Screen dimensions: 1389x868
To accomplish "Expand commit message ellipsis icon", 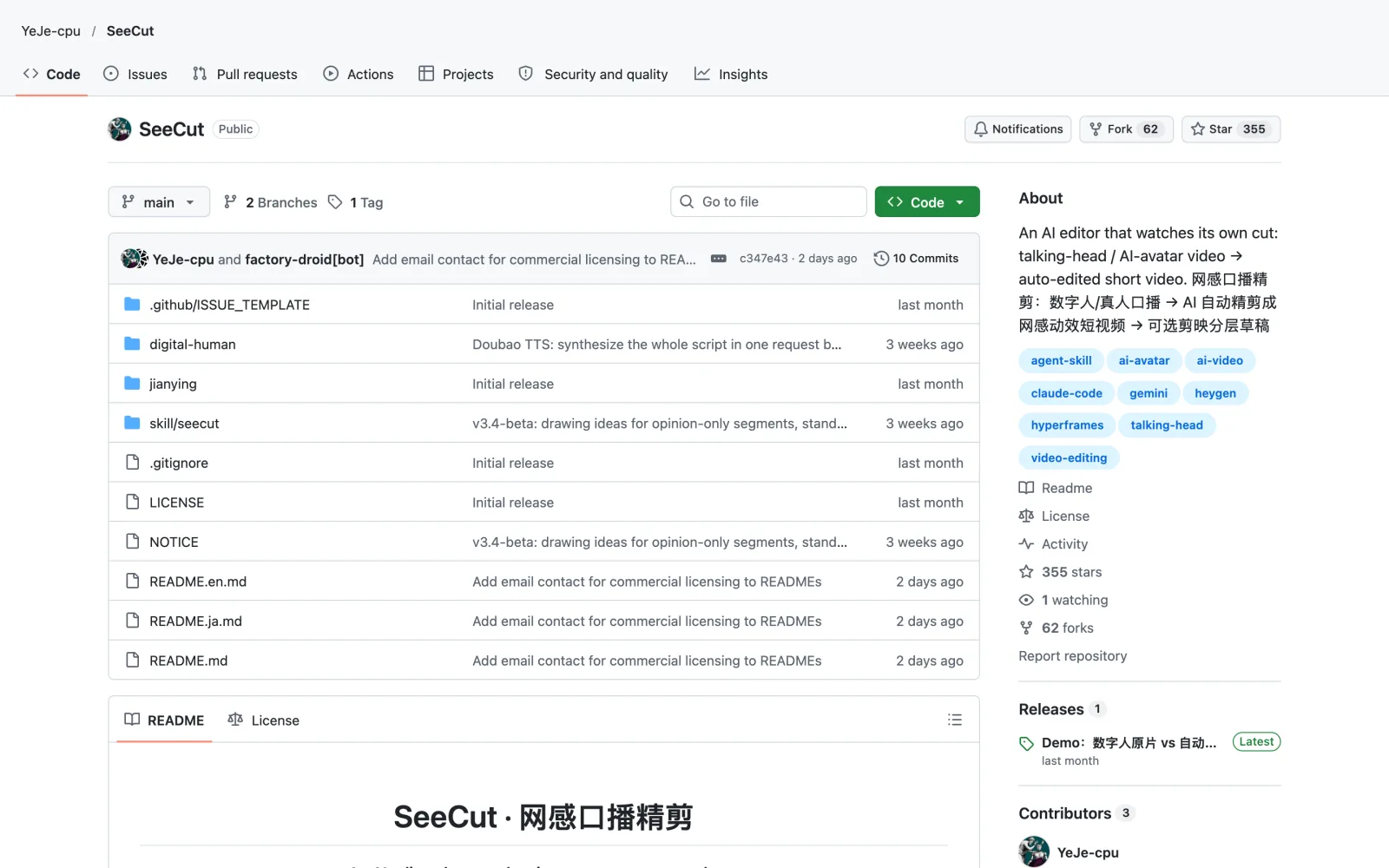I will coord(719,259).
